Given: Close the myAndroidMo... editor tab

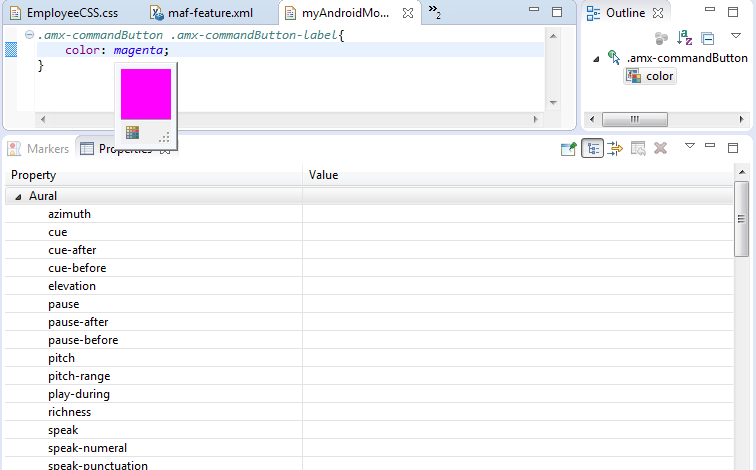Looking at the screenshot, I should [408, 13].
